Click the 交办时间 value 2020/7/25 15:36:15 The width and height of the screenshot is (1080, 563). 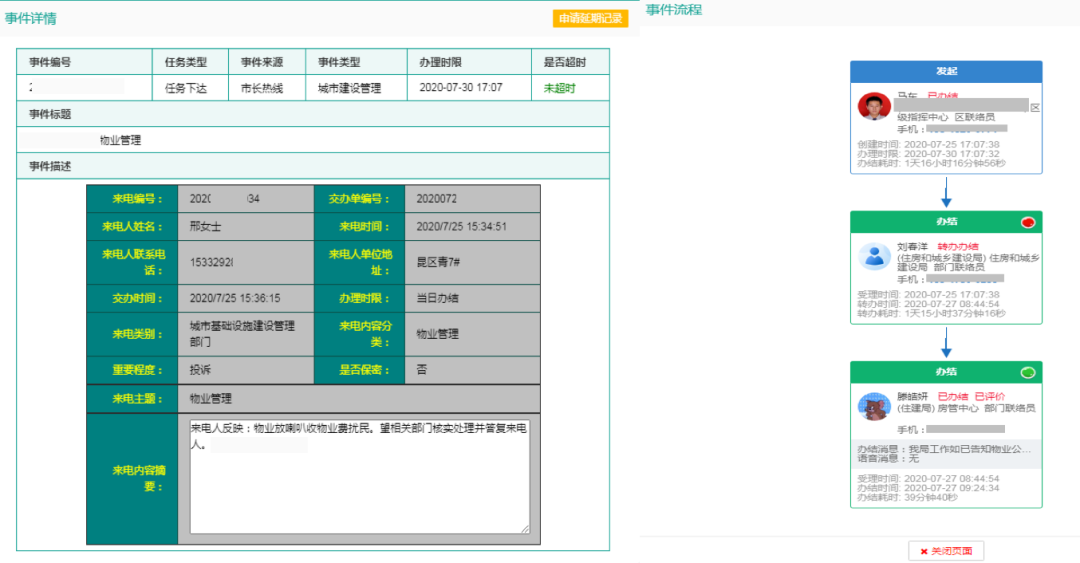coord(235,298)
